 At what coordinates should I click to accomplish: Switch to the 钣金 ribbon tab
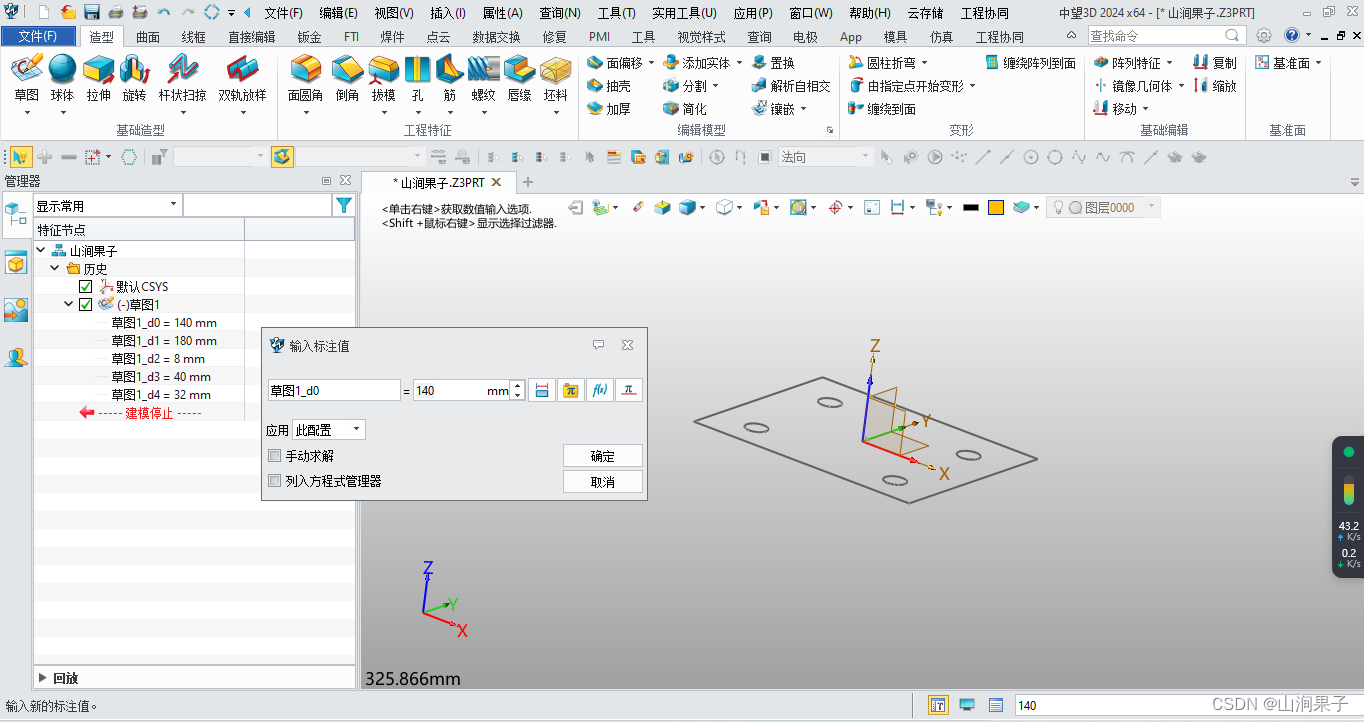(x=309, y=37)
